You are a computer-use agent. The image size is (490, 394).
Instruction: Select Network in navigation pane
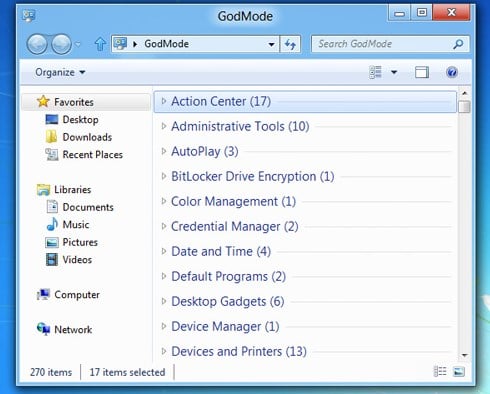[x=73, y=330]
